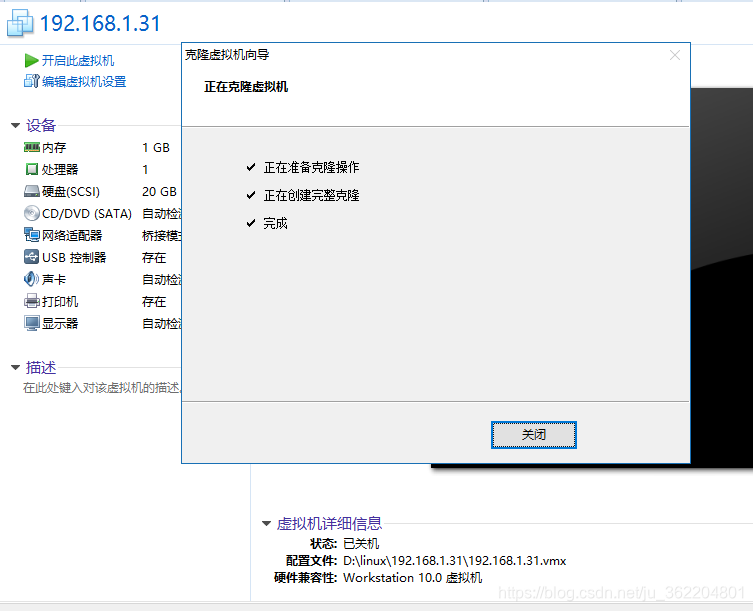753x611 pixels.
Task: Click the 虚拟机详细信息 heading
Action: point(329,524)
